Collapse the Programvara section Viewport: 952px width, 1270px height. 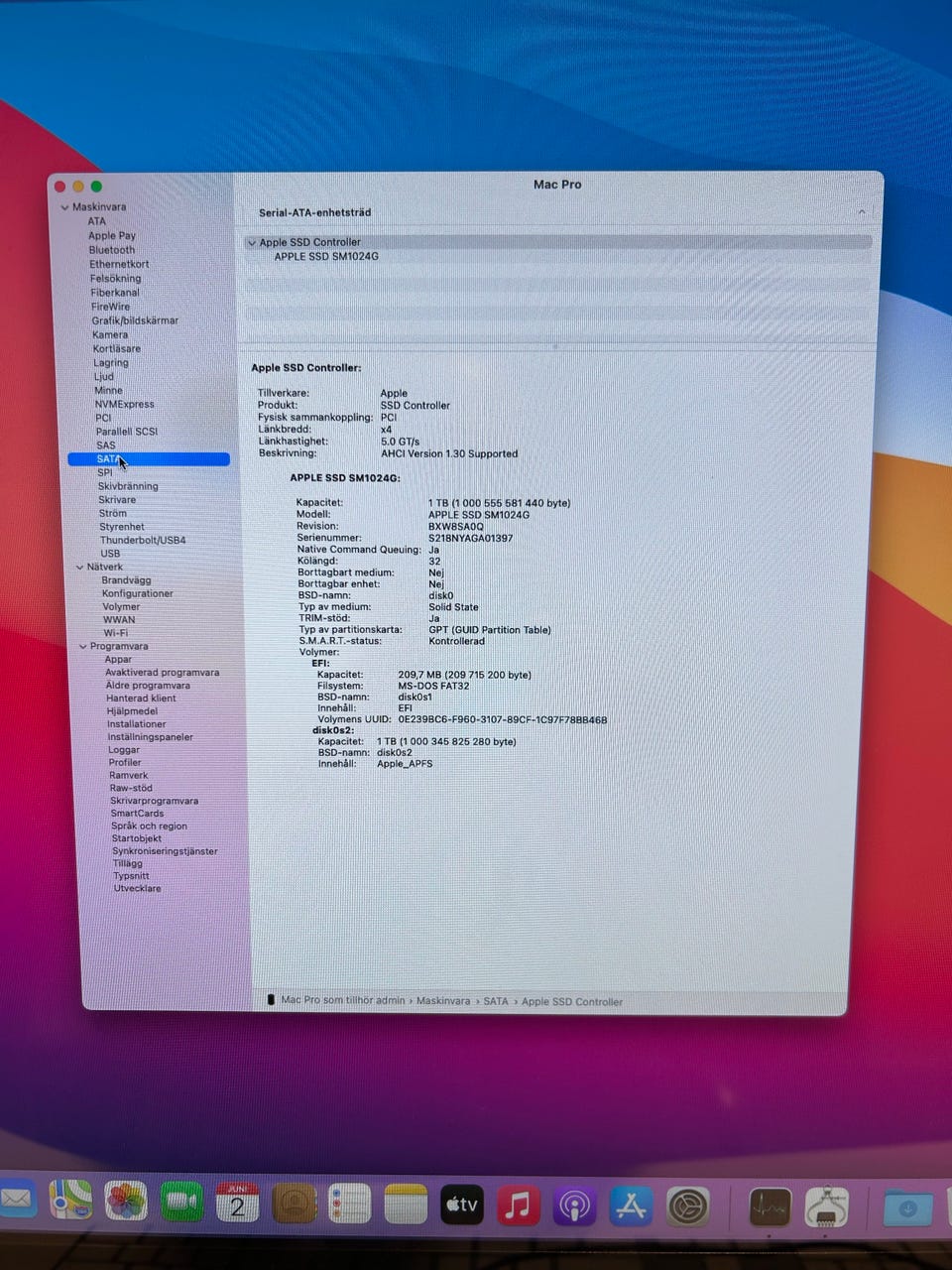83,647
